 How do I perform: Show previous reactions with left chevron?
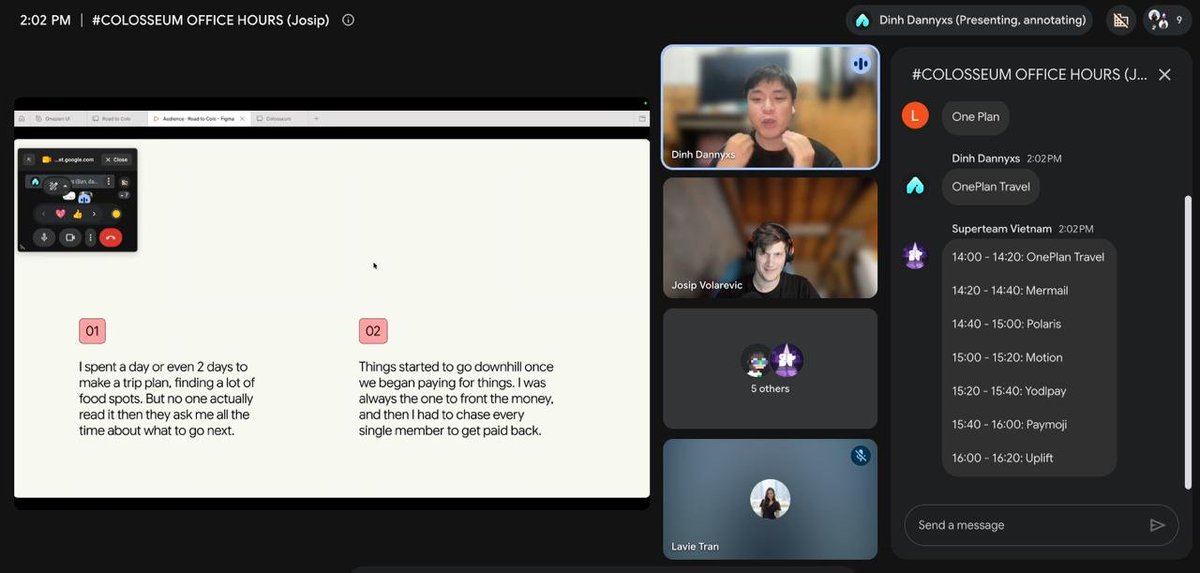tap(43, 214)
